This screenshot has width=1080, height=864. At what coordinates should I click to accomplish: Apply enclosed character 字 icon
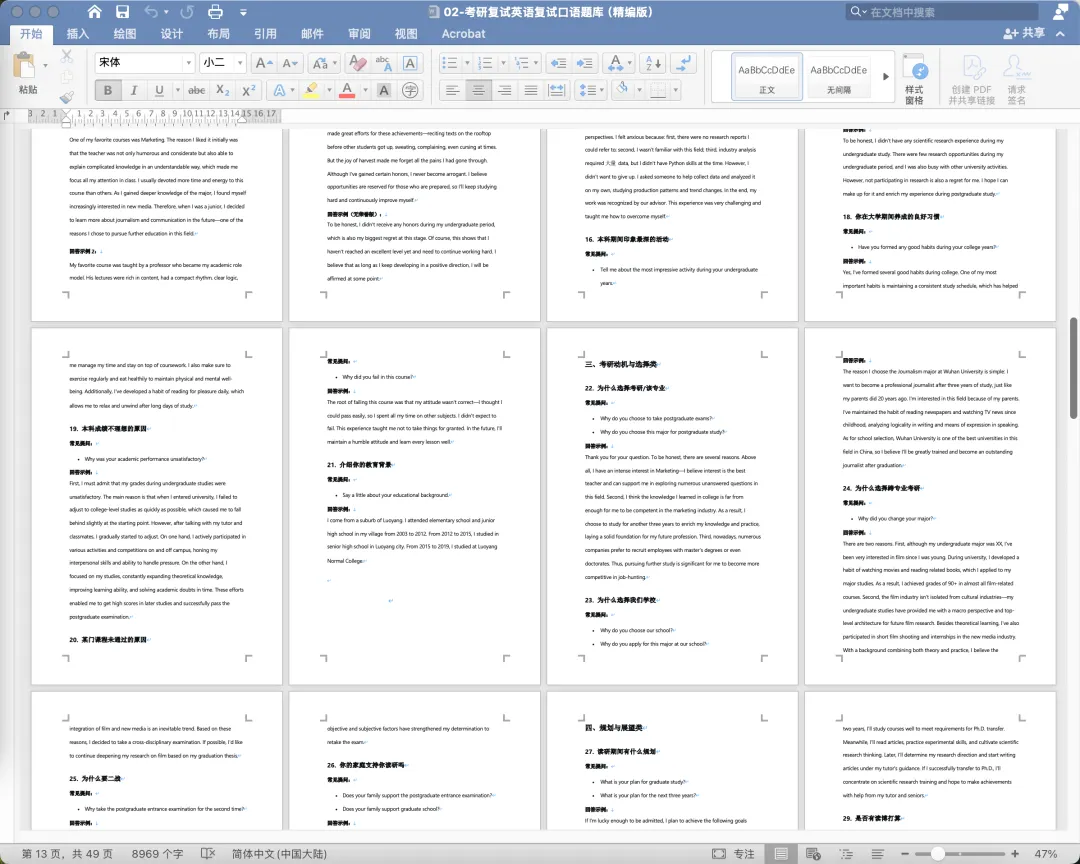click(411, 90)
